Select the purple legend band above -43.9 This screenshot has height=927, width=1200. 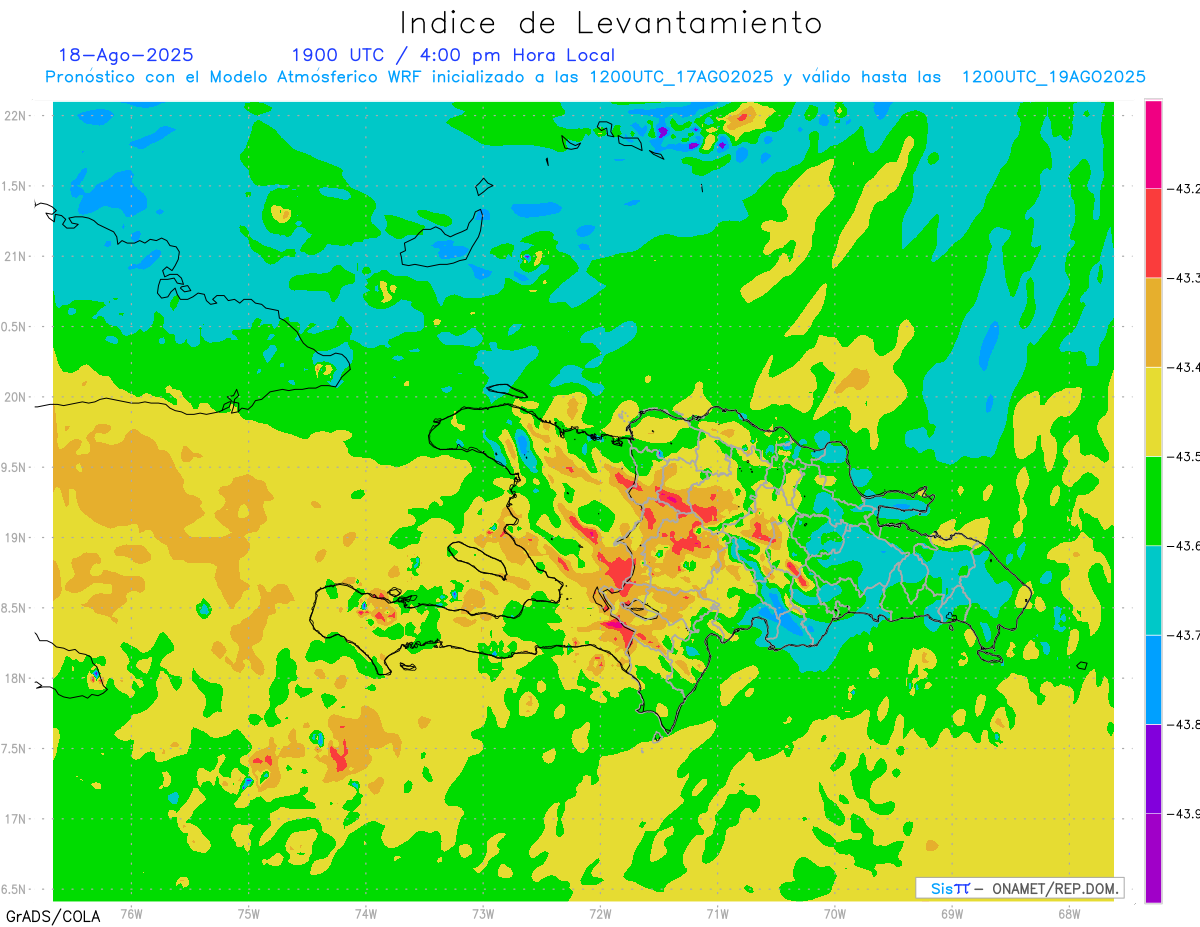click(1153, 768)
